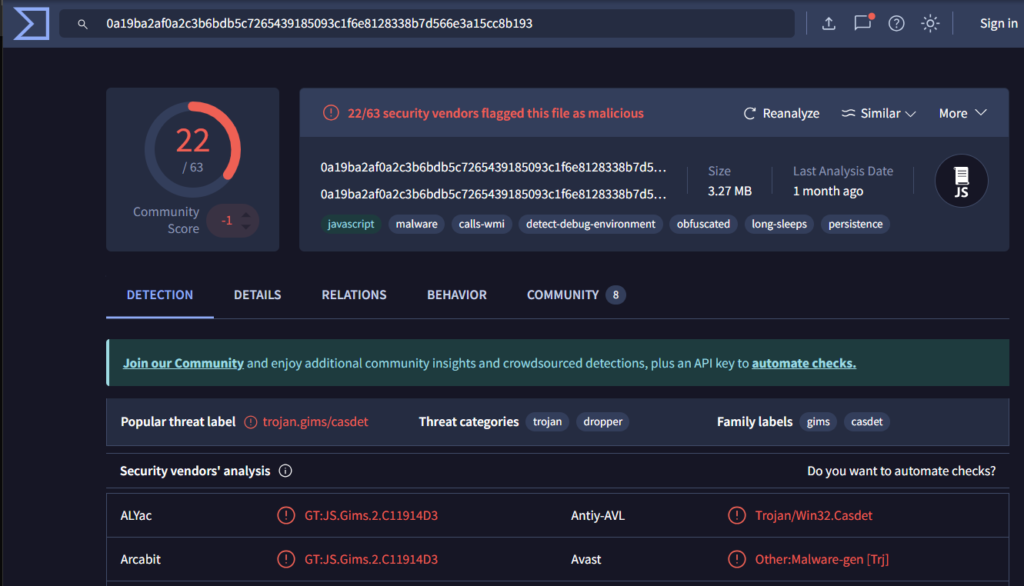Select the detect-debug-environment tag
The image size is (1024, 586).
click(590, 224)
